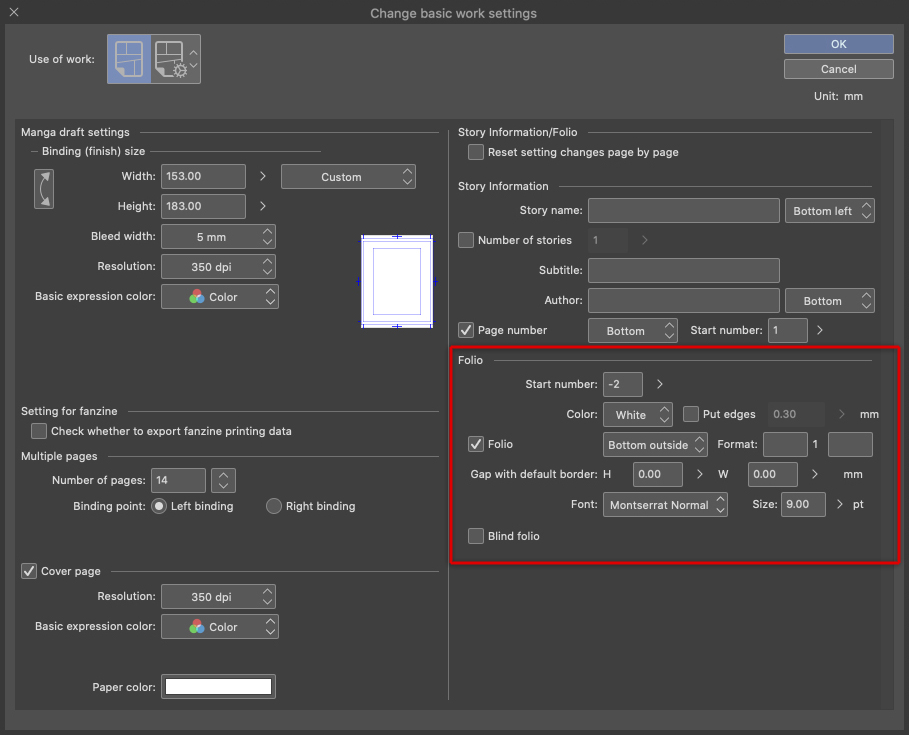Uncheck the Cover page checkbox
909x735 pixels.
[29, 571]
